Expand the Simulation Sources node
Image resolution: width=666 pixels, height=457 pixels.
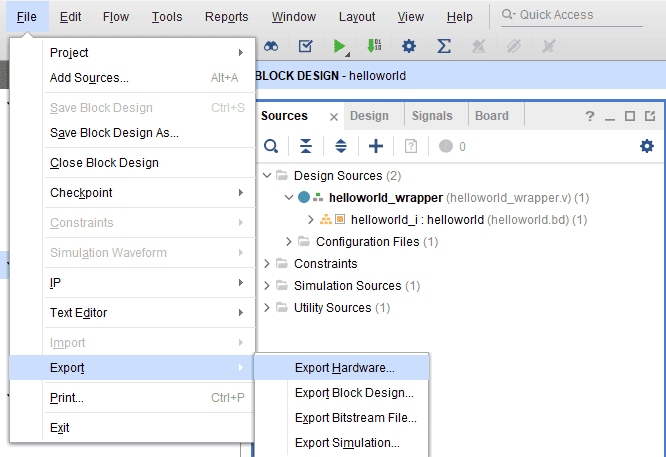pyautogui.click(x=268, y=286)
